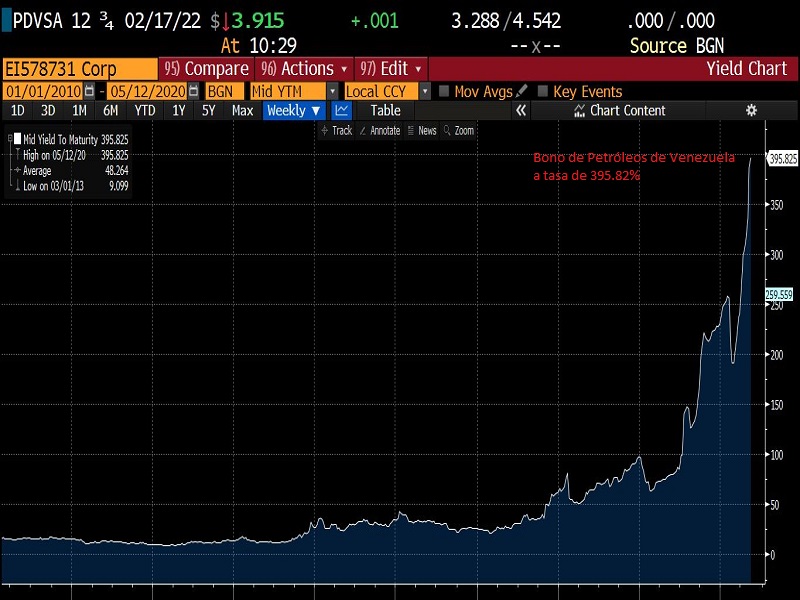
Task: Click the Compare button
Action: pos(206,68)
